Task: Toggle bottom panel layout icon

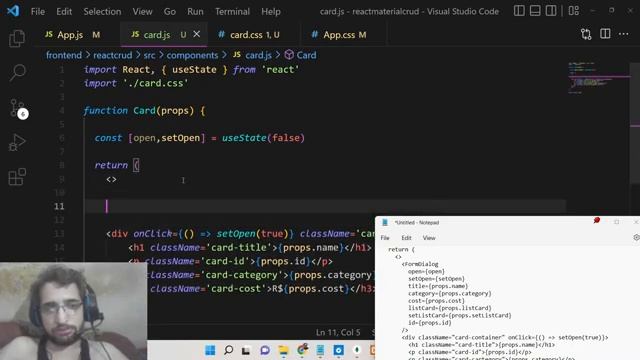Action: point(535,11)
